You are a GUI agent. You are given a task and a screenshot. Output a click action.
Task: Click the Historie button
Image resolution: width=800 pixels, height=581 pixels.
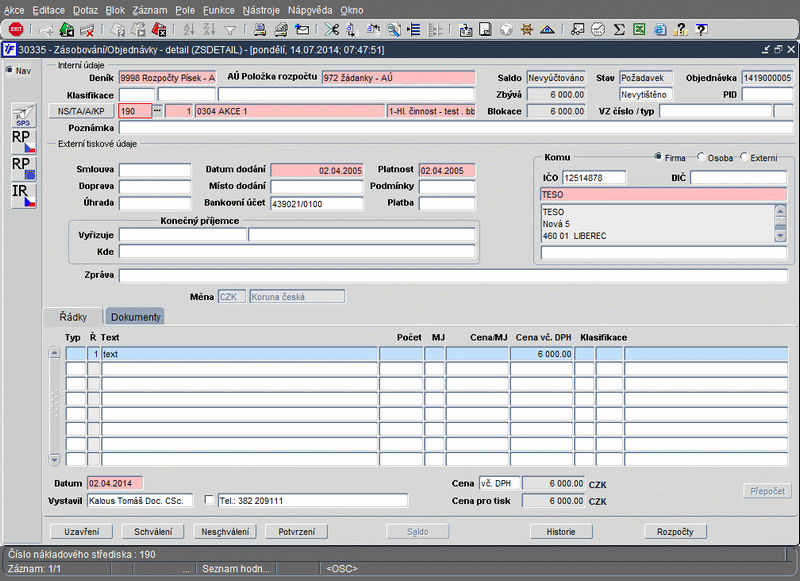point(561,532)
